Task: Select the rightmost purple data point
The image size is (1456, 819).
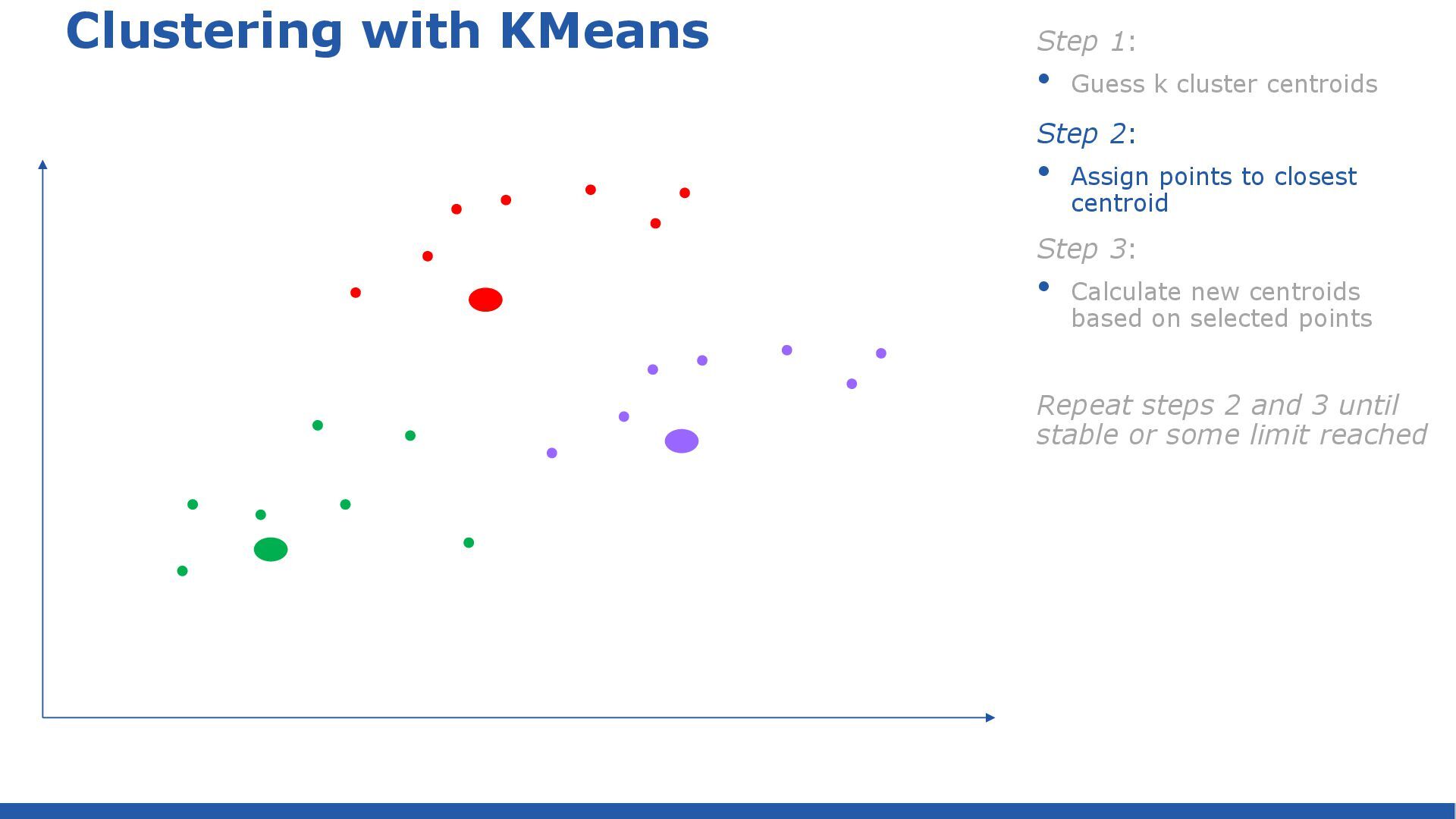Action: click(880, 353)
